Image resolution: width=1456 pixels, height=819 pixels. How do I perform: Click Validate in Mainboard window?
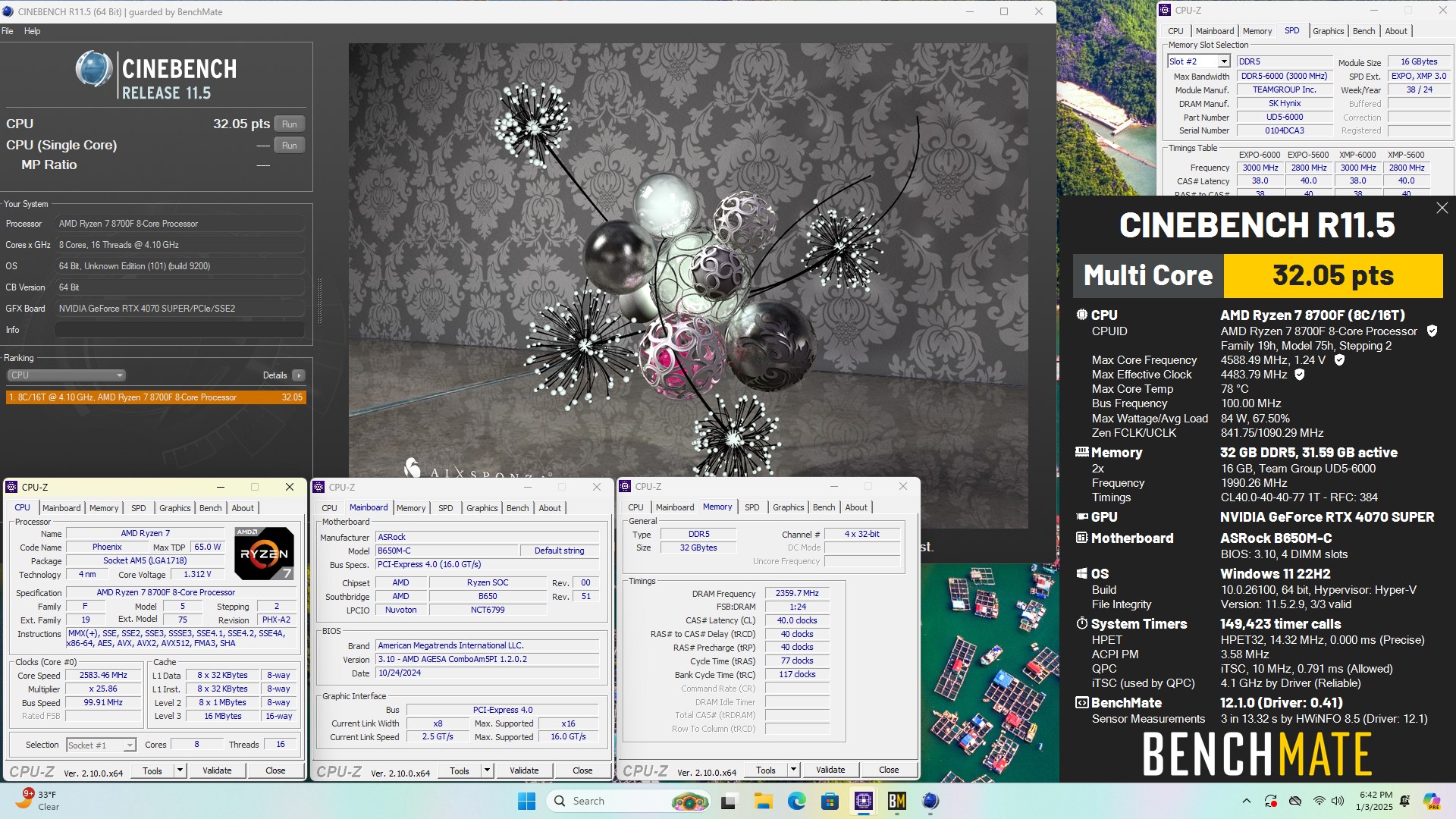[524, 771]
